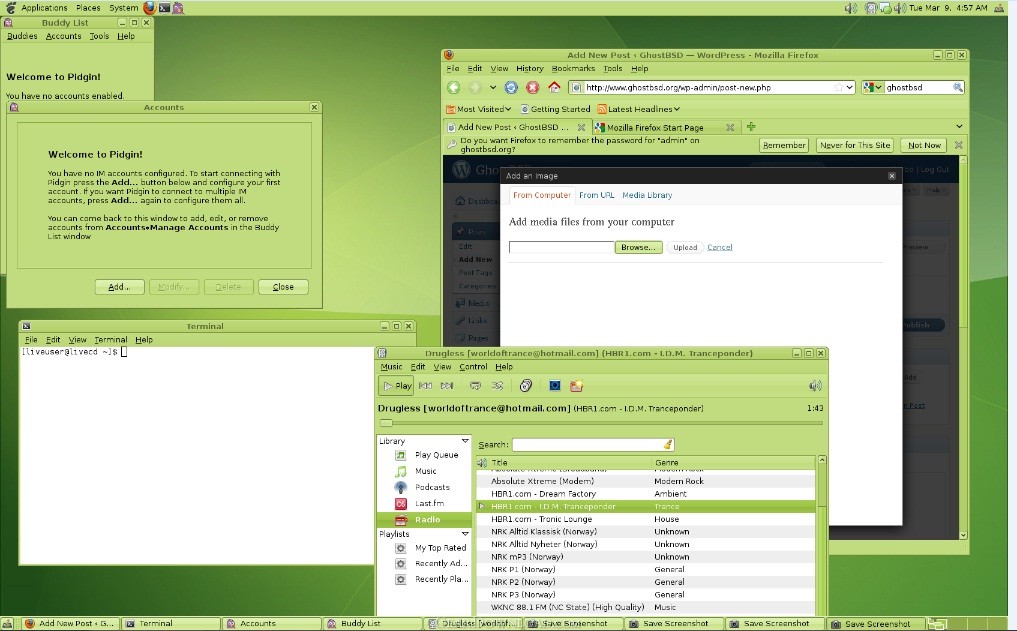Click new station icon in Rhythmbox toolbar
This screenshot has width=1017, height=631.
(576, 386)
